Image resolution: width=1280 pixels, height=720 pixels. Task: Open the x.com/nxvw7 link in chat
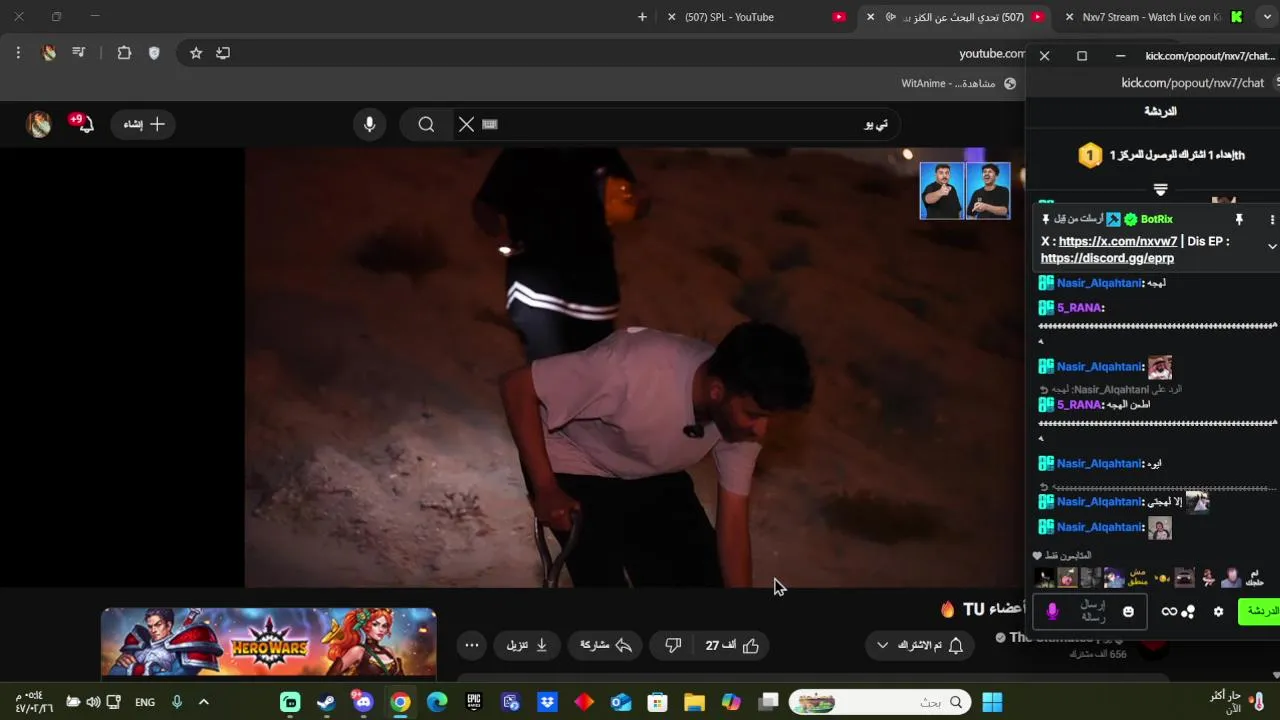[x=1117, y=241]
